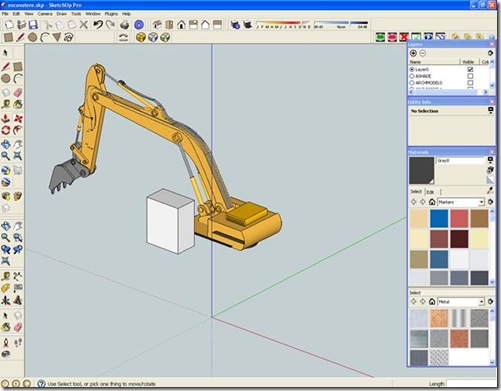Click the Save floppy disk icon
The height and width of the screenshot is (391, 501).
pos(33,25)
